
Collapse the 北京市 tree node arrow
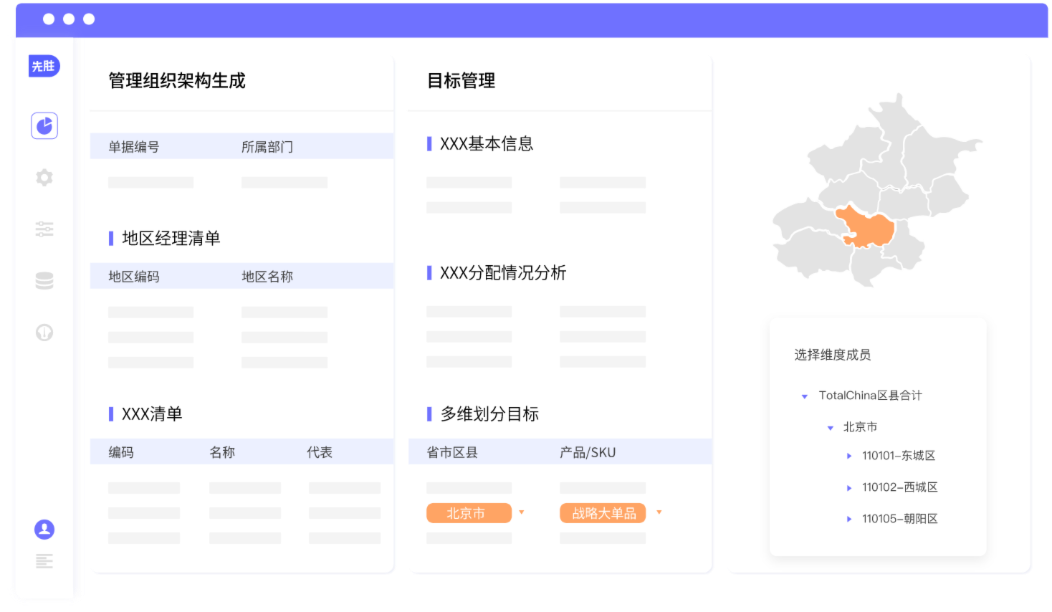[830, 428]
